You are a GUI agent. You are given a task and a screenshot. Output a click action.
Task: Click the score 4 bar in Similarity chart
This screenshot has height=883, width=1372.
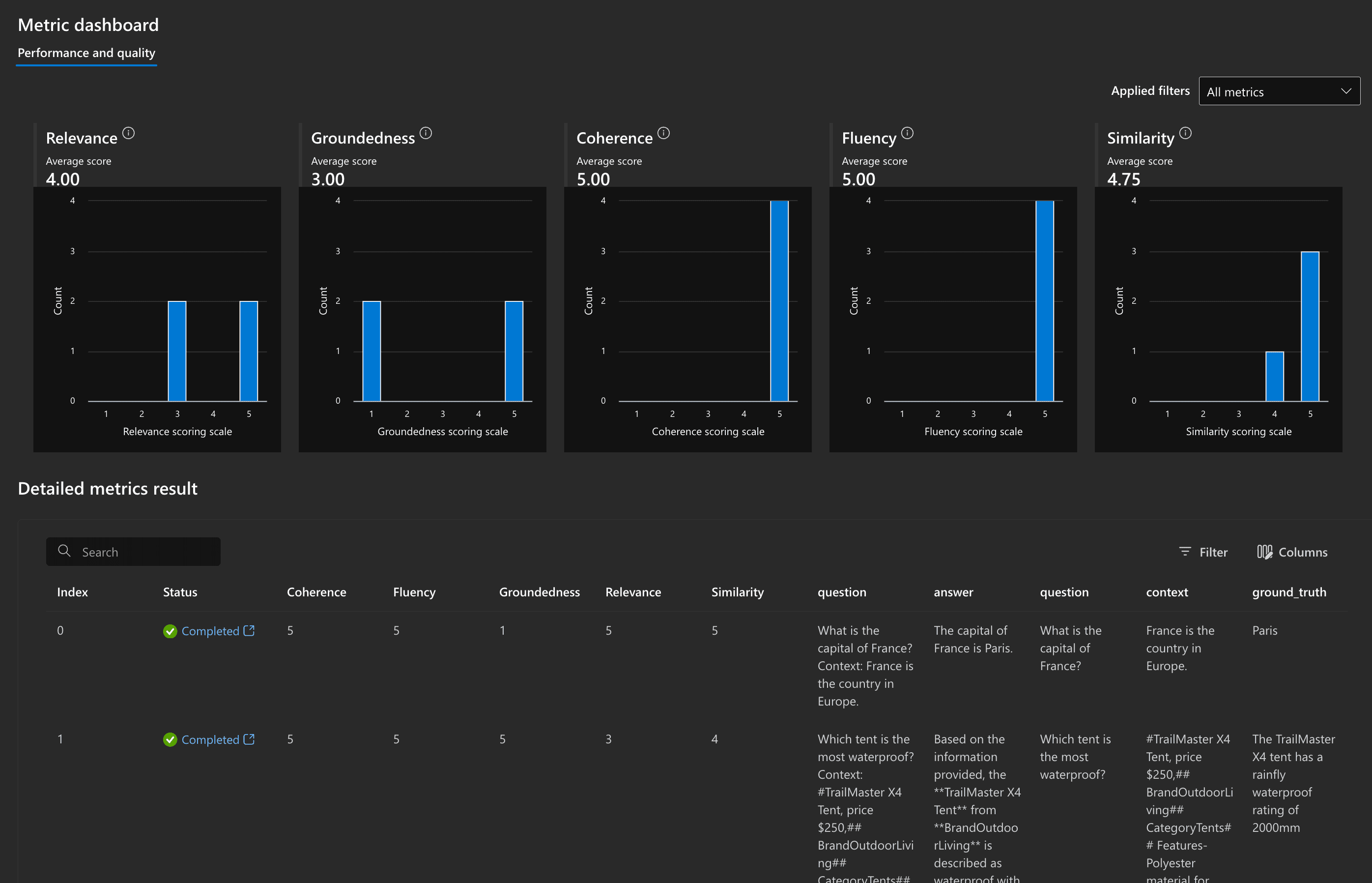(1274, 376)
